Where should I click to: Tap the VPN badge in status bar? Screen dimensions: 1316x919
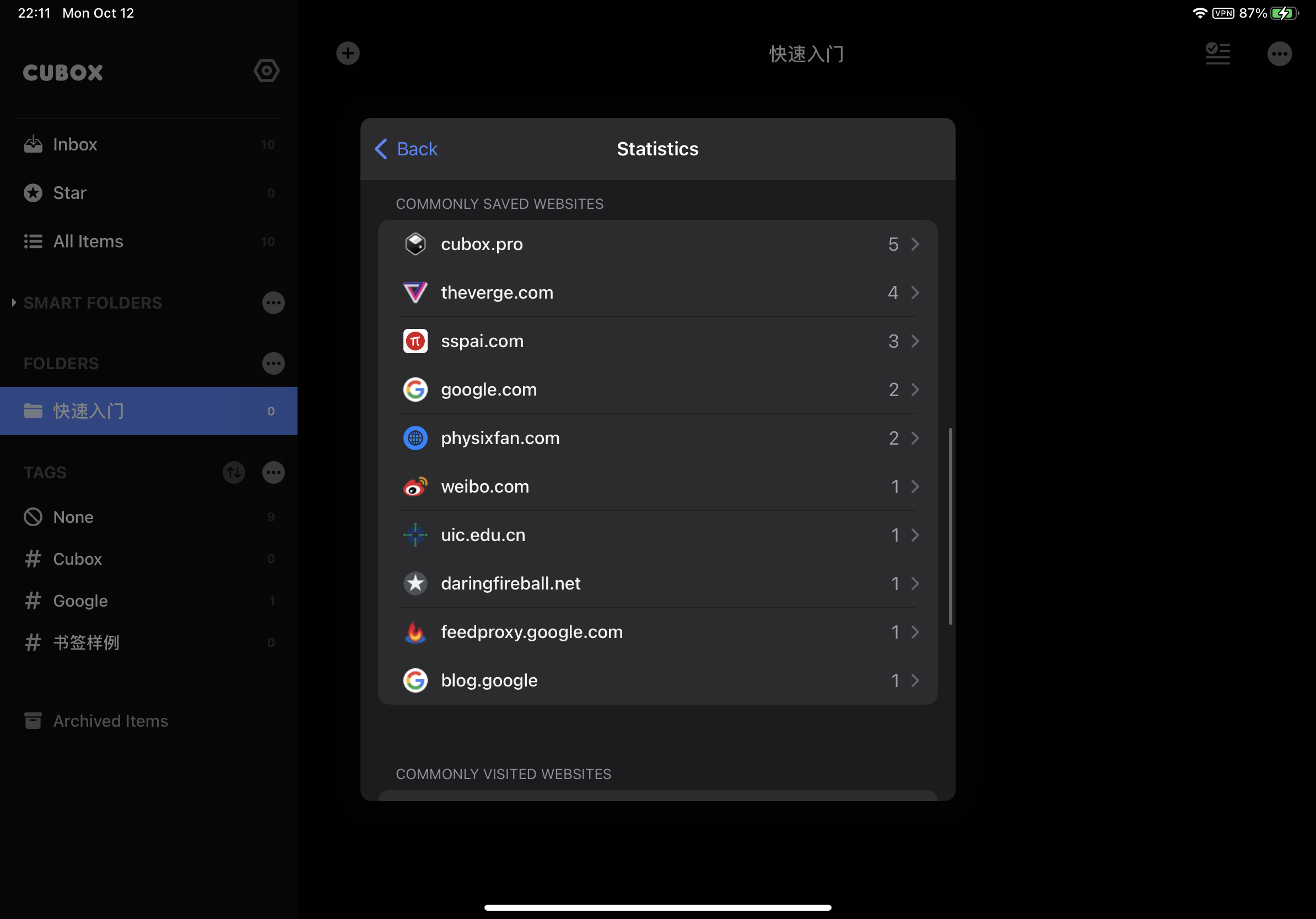[1223, 13]
